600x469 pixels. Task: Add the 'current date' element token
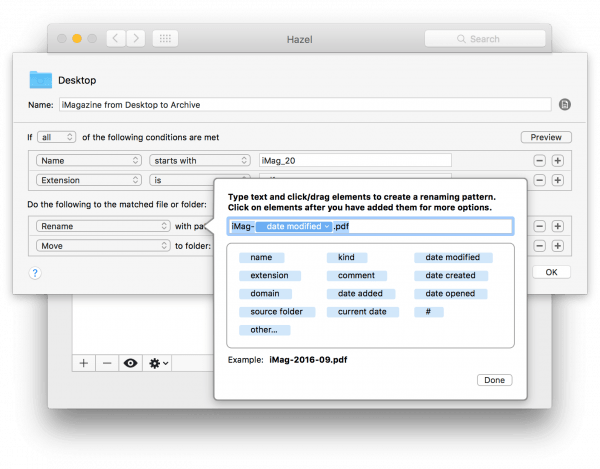click(x=362, y=312)
